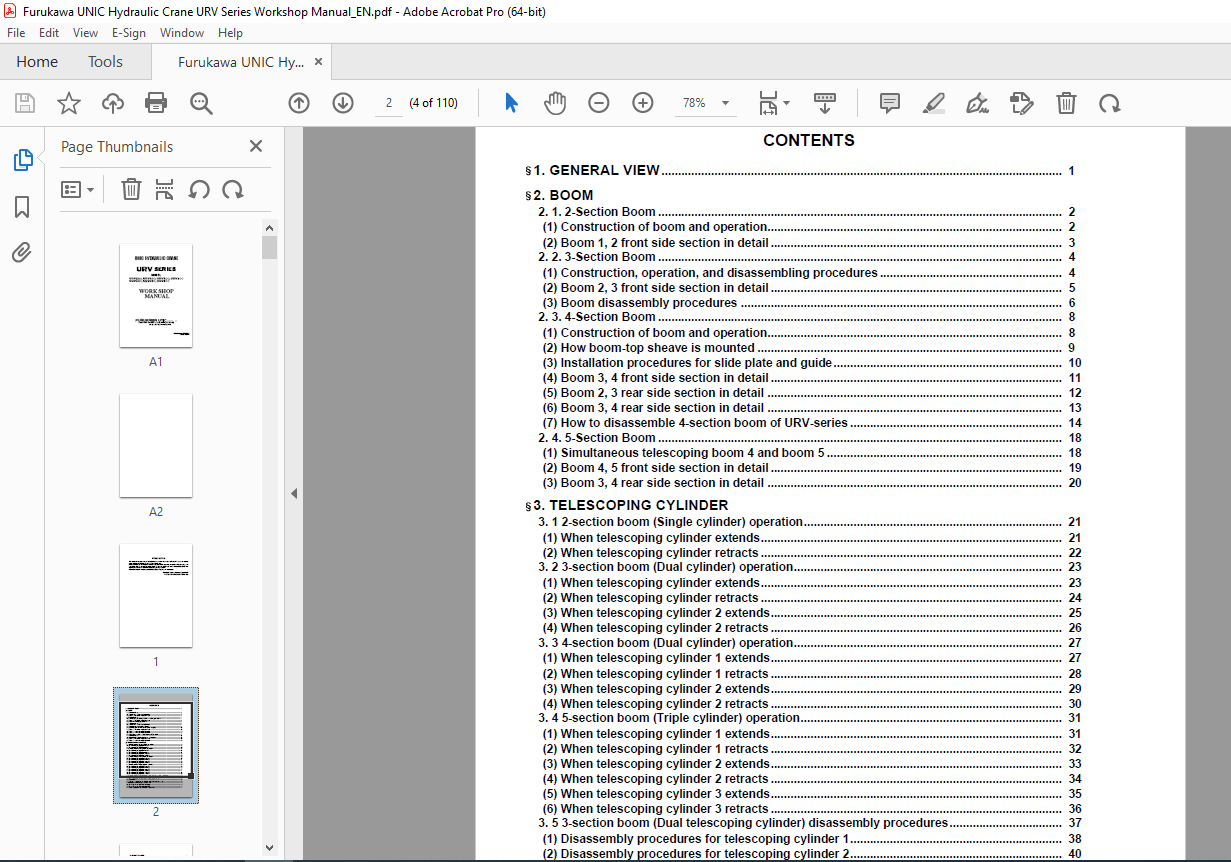Open thumbnails options dropdown menu

pos(78,189)
